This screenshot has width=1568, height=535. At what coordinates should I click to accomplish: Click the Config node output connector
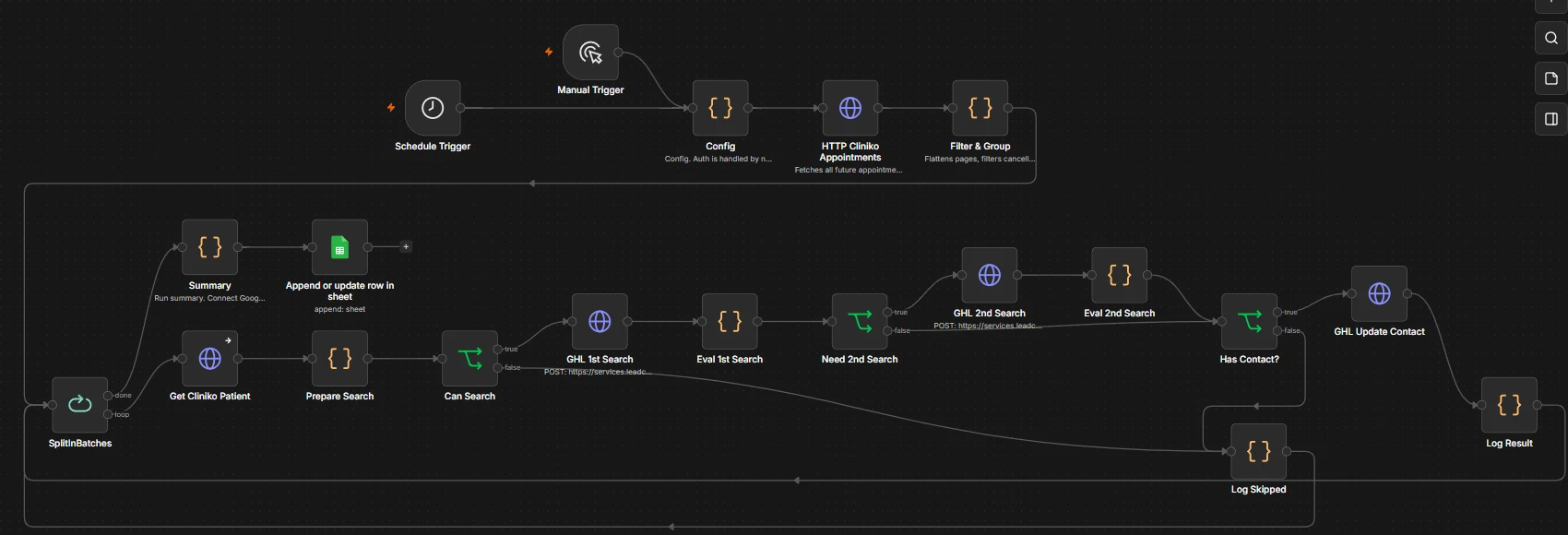748,108
